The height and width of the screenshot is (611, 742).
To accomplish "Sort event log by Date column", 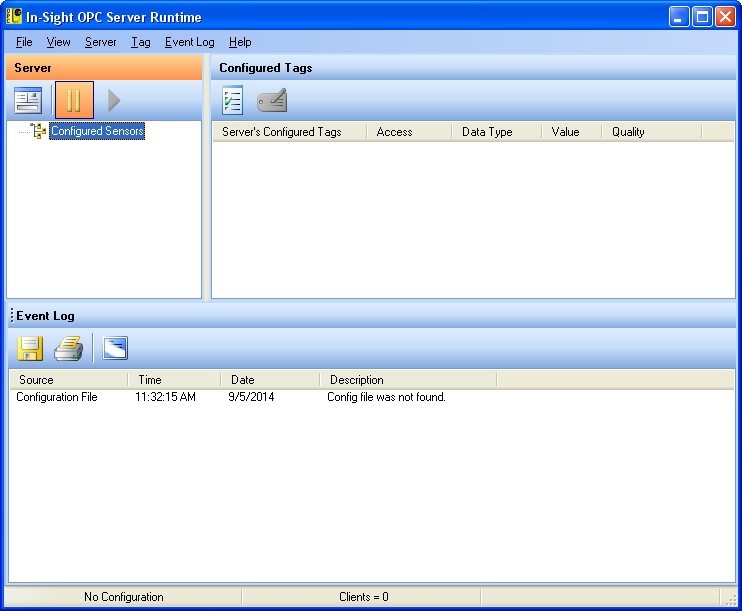I will (271, 380).
